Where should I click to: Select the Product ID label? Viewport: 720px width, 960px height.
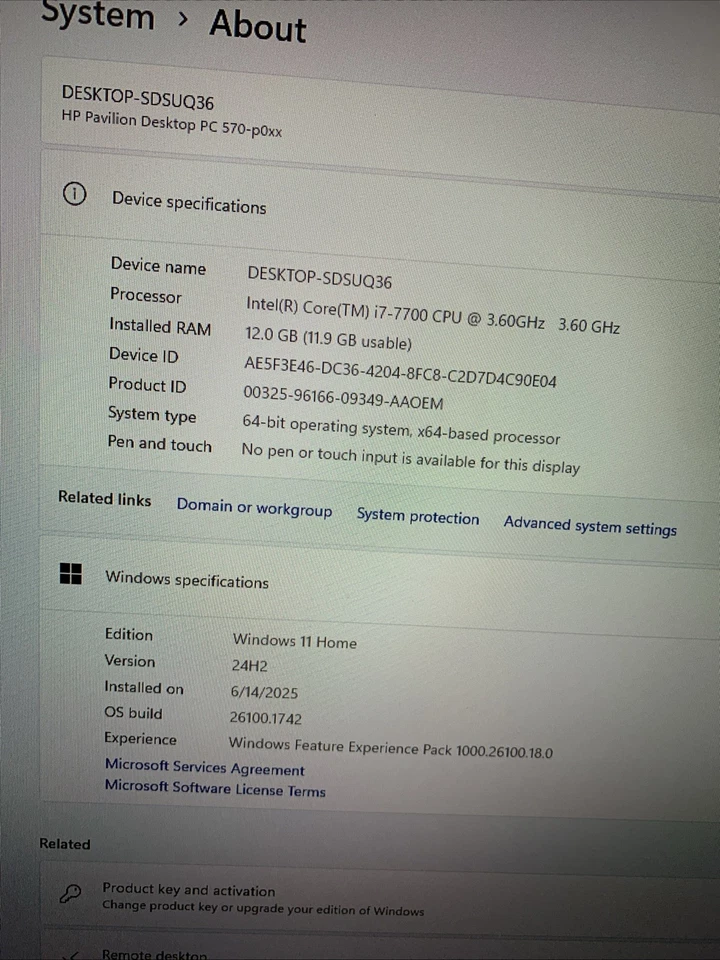[147, 384]
